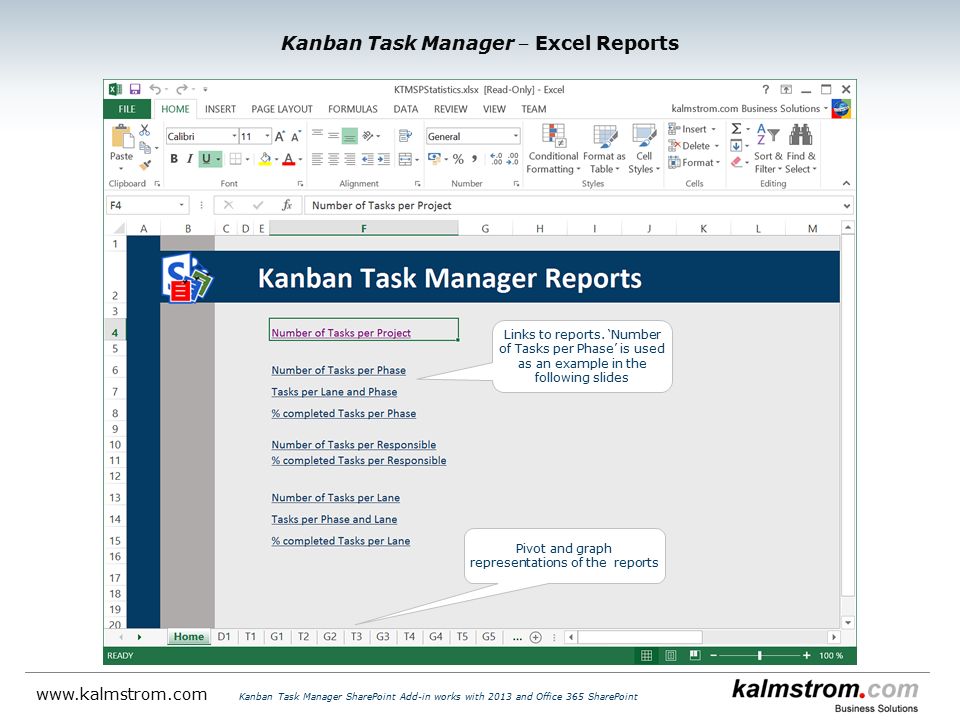The width and height of the screenshot is (960, 720).
Task: Open % completed Tasks per Phase link
Action: (x=343, y=414)
